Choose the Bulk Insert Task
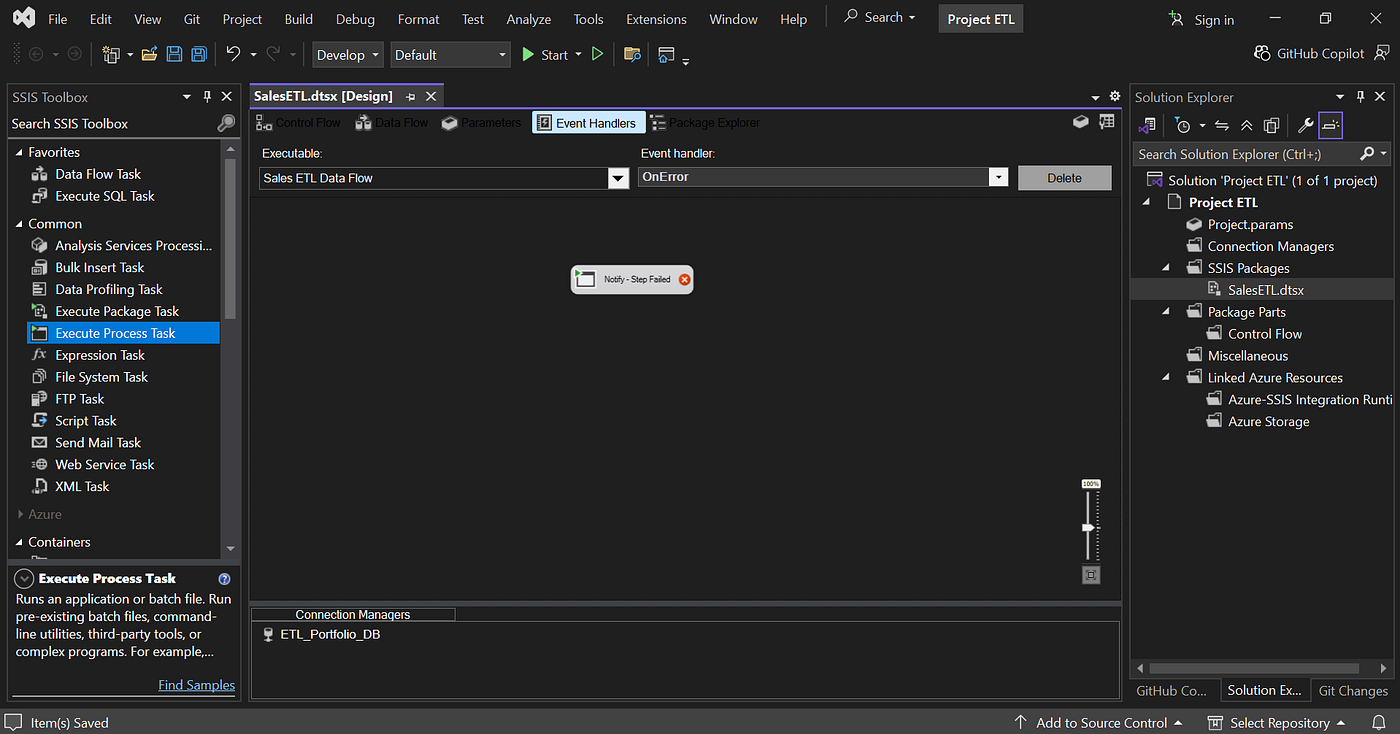Screen dimensions: 1400x734 click(99, 268)
